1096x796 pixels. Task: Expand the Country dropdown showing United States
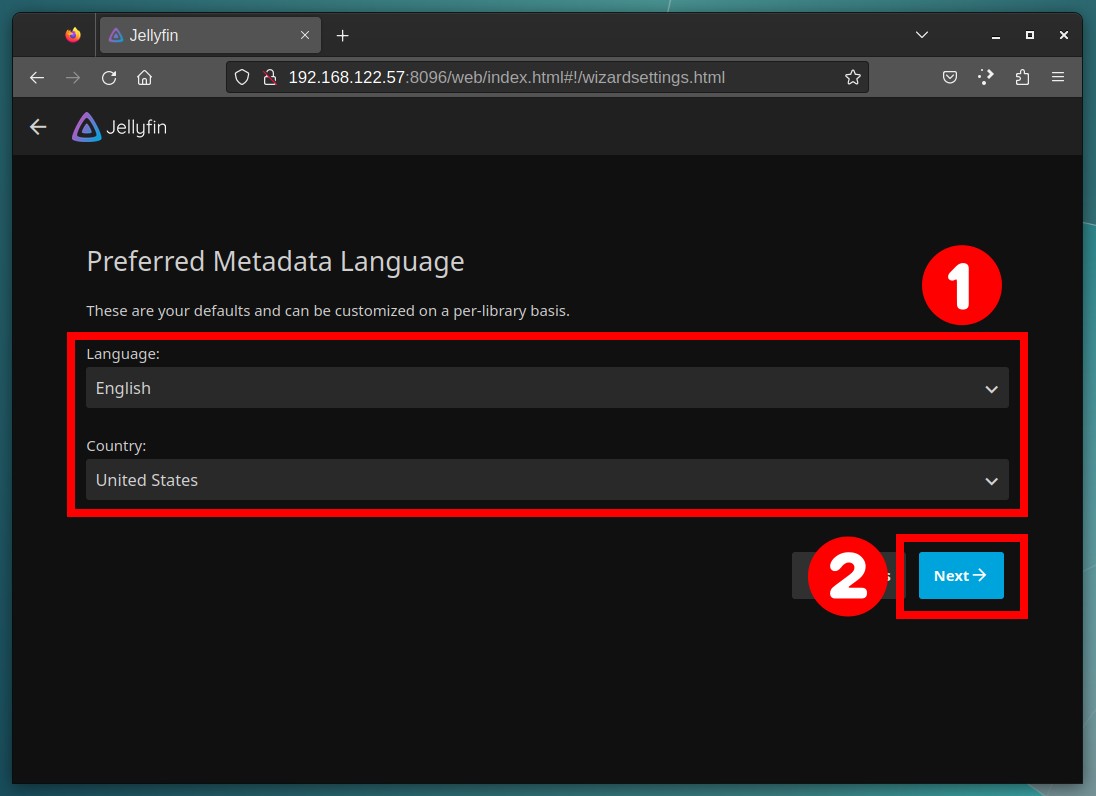pos(547,480)
